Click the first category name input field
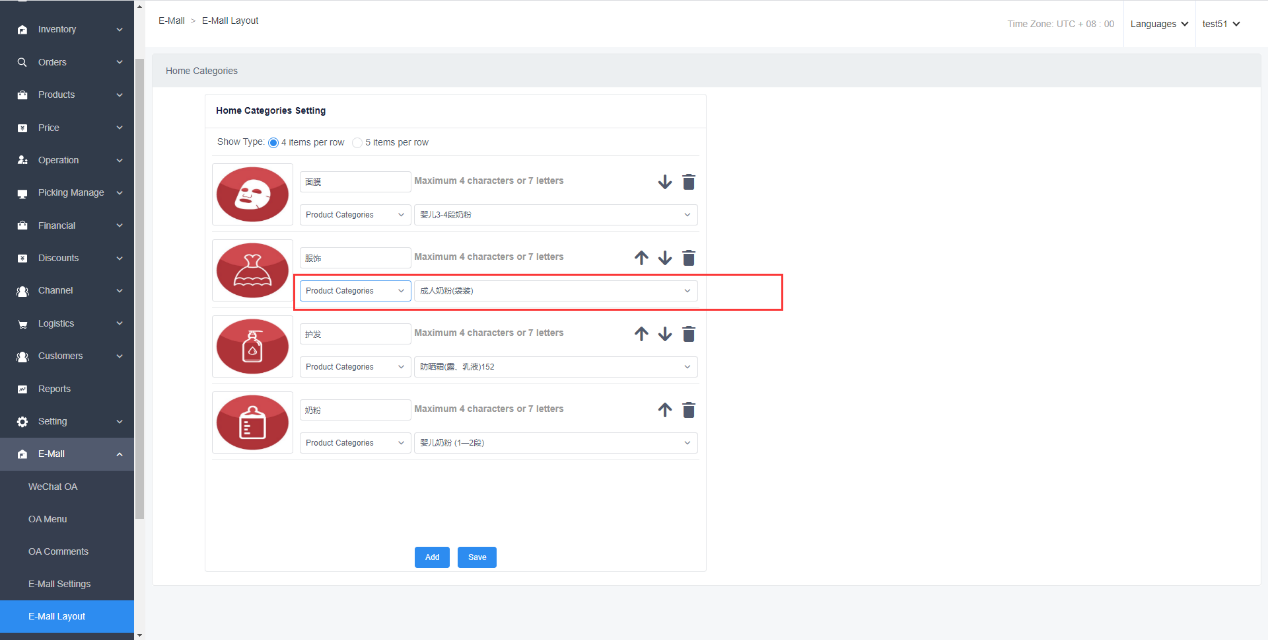The height and width of the screenshot is (640, 1268). click(355, 182)
